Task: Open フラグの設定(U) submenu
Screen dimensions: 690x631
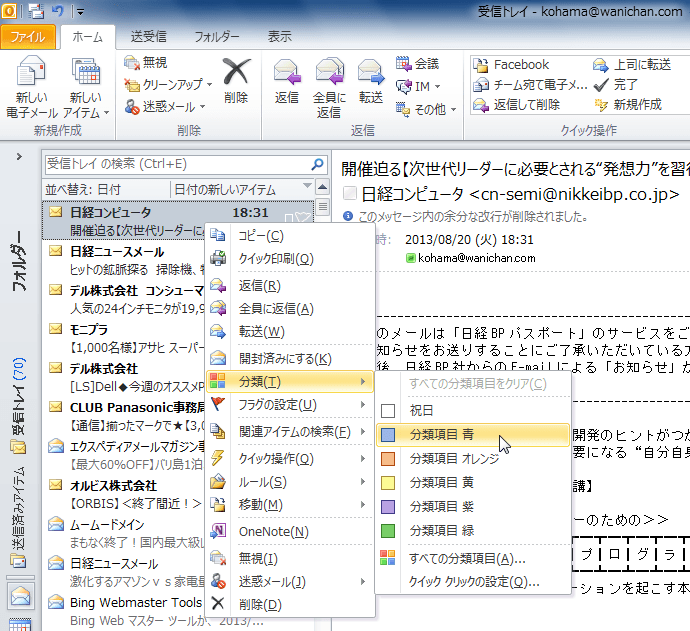Action: click(290, 404)
